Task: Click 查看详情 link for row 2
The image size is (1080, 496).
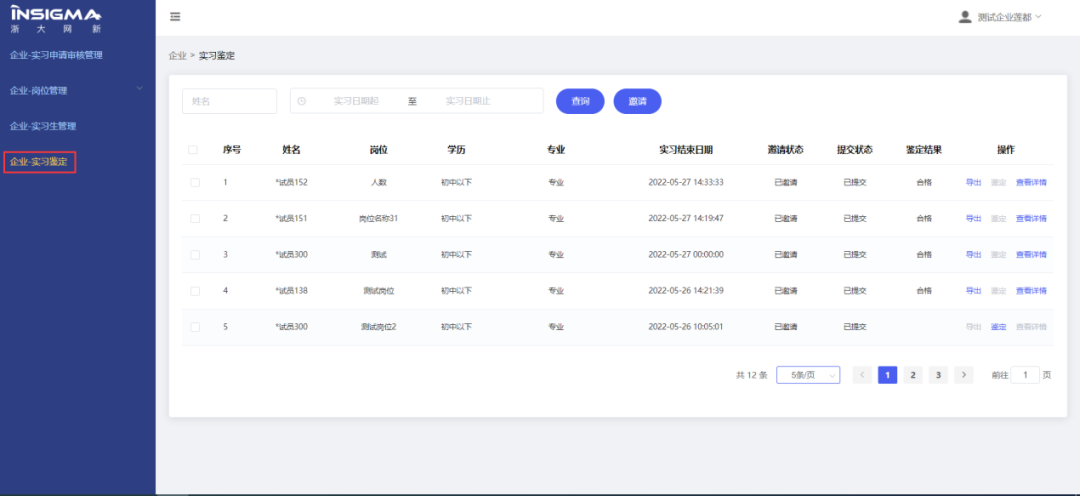Action: pyautogui.click(x=1030, y=218)
